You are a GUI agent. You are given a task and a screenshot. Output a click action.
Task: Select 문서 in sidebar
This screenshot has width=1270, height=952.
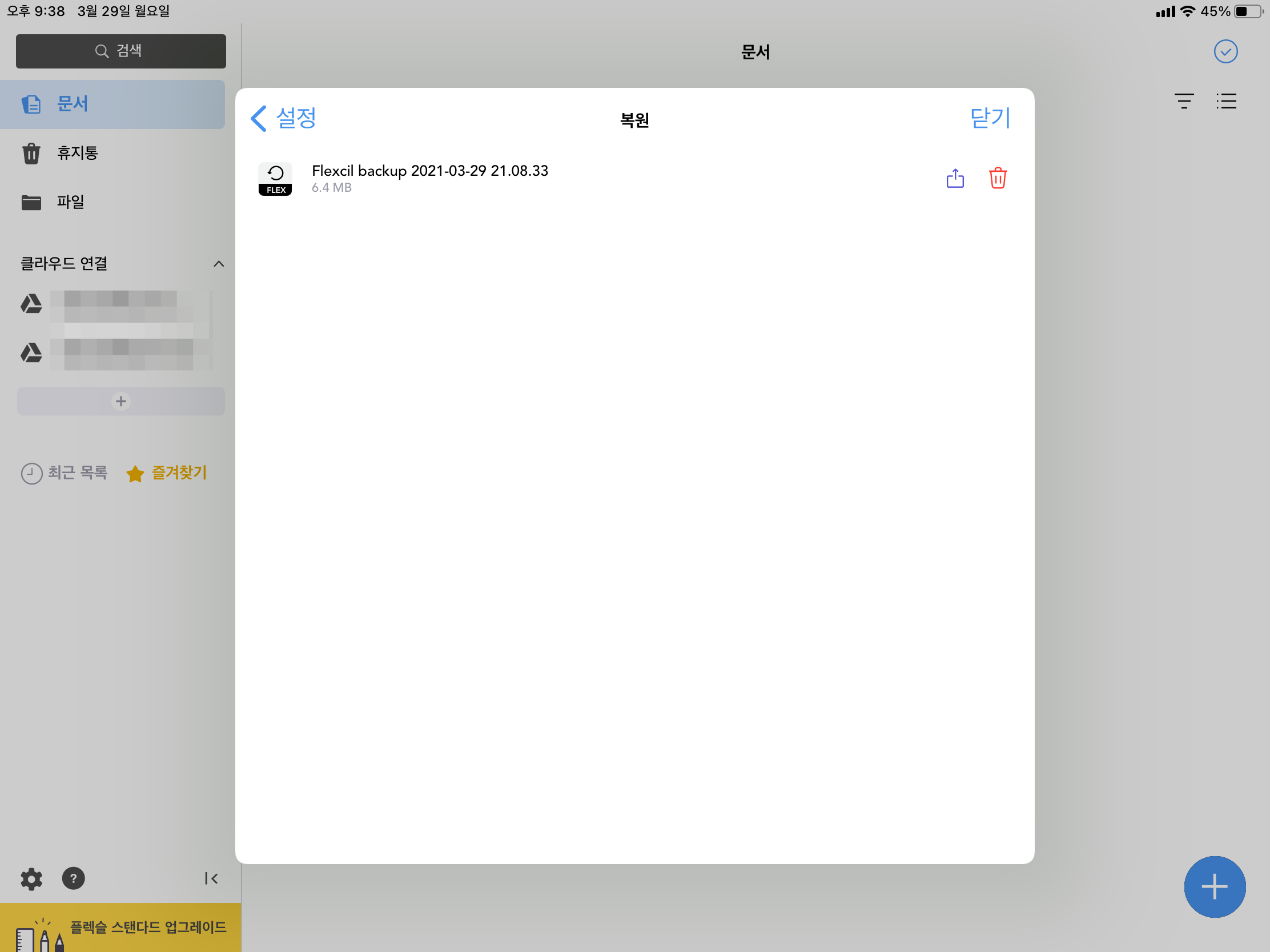pos(73,104)
